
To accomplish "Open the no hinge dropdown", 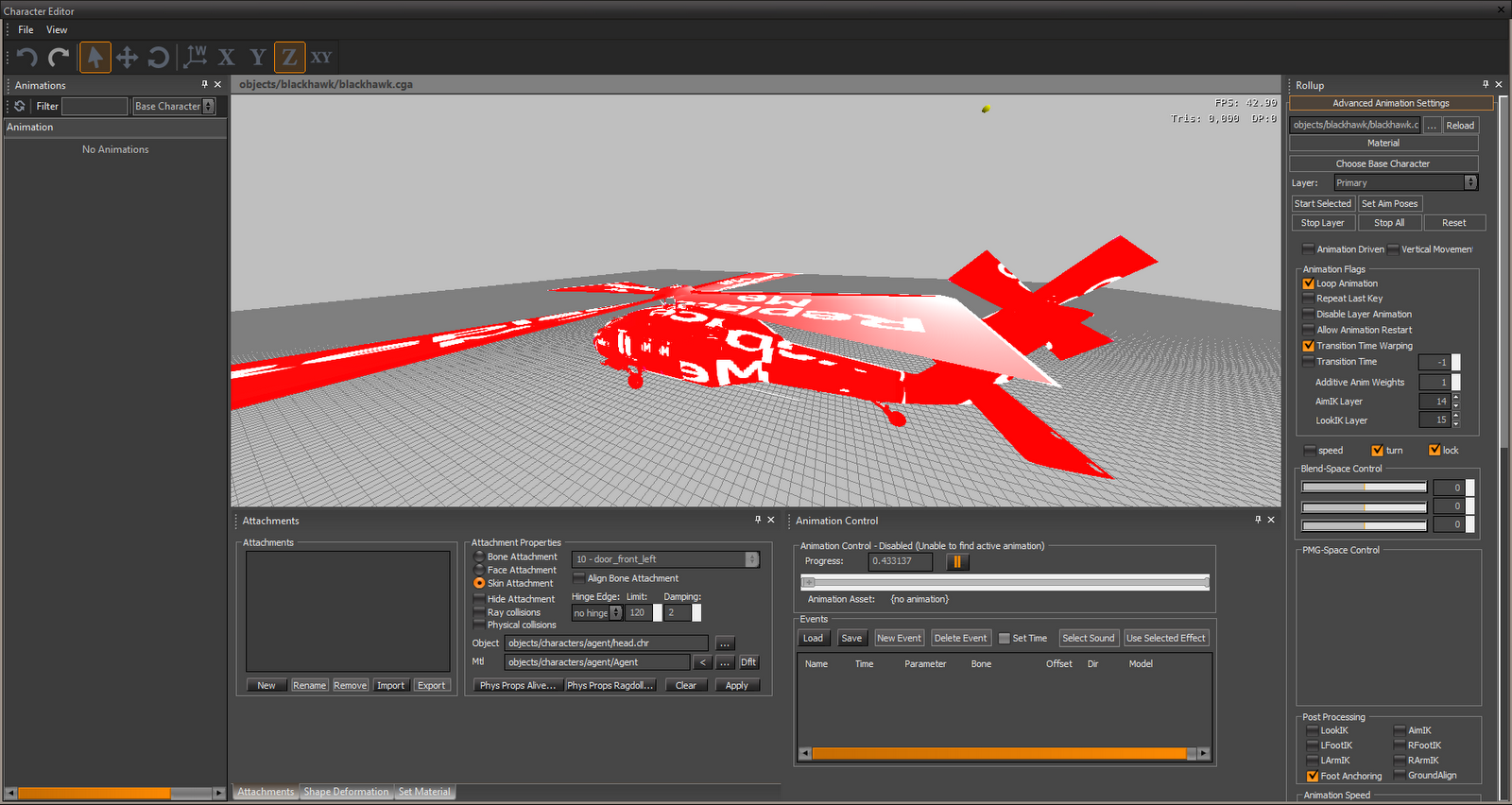I will (596, 613).
